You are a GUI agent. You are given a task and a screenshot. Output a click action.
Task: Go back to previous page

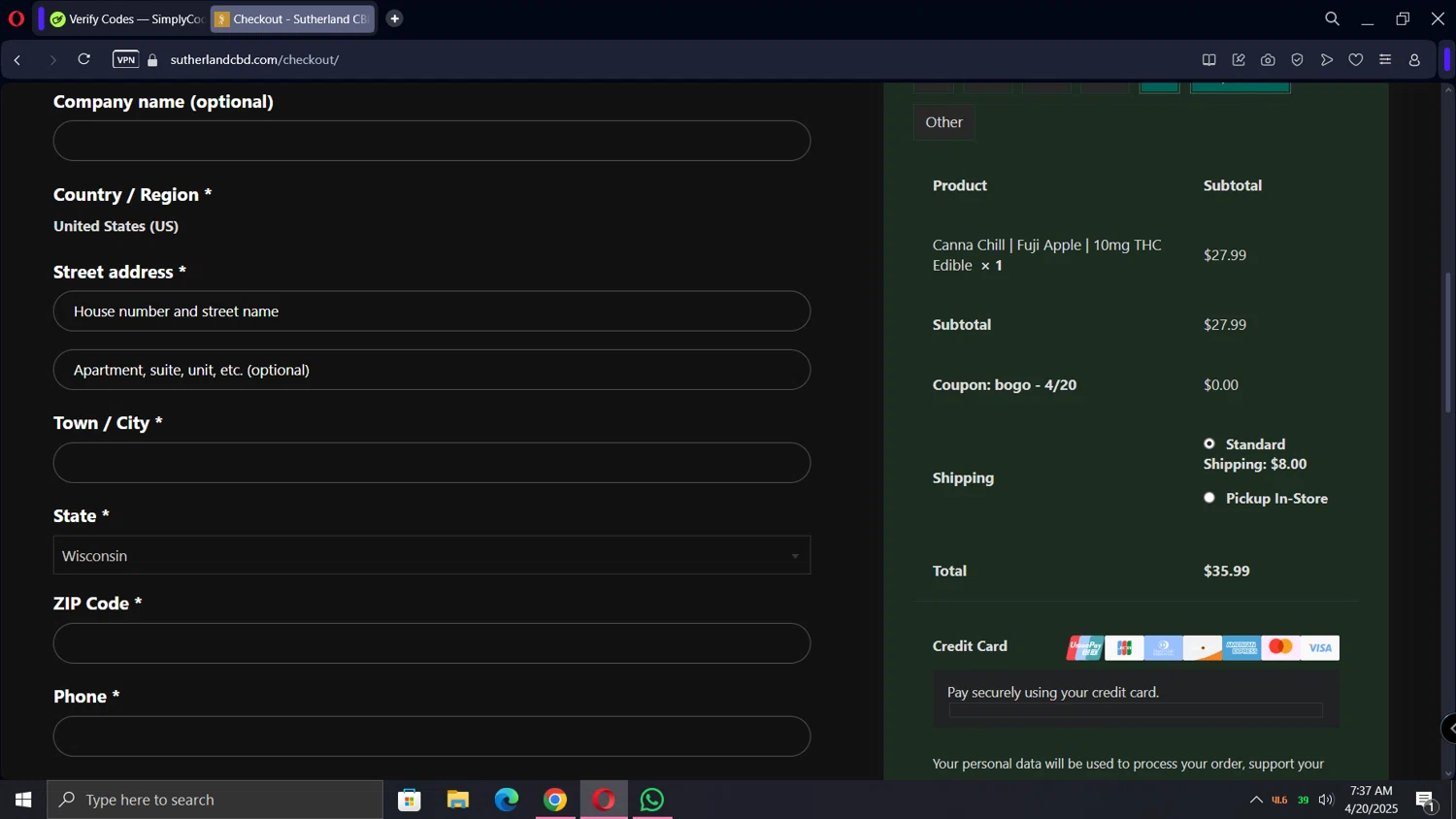point(17,59)
